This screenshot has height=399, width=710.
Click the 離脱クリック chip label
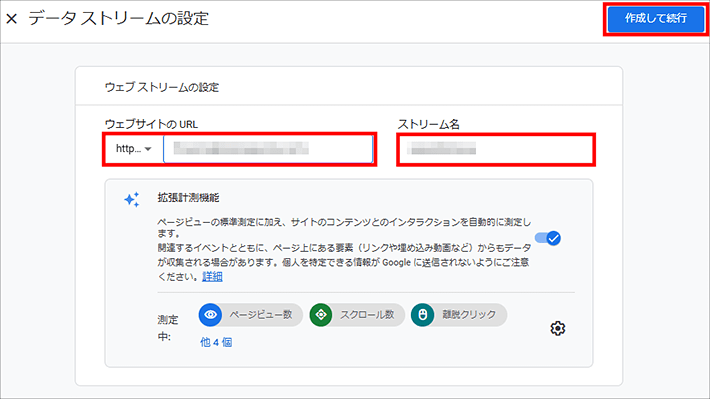(469, 315)
